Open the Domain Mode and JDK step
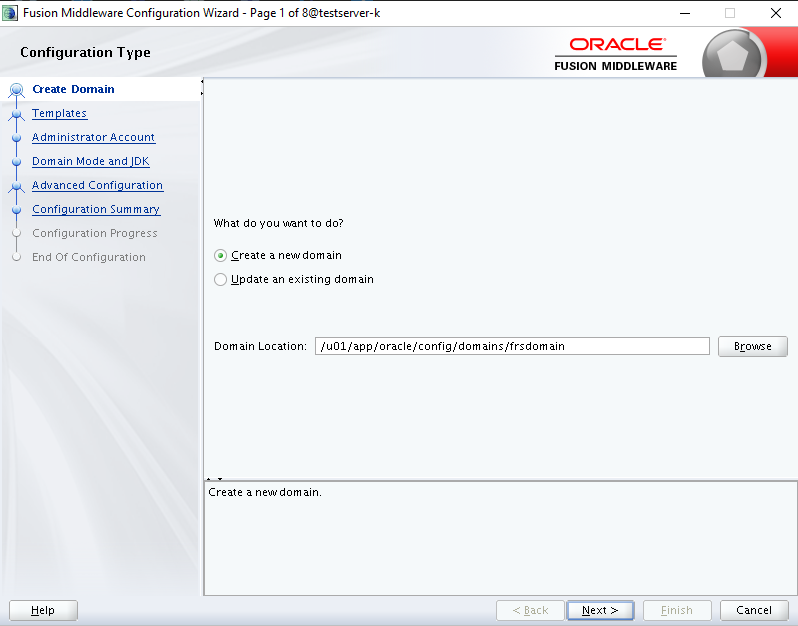The width and height of the screenshot is (798, 626). coord(91,161)
